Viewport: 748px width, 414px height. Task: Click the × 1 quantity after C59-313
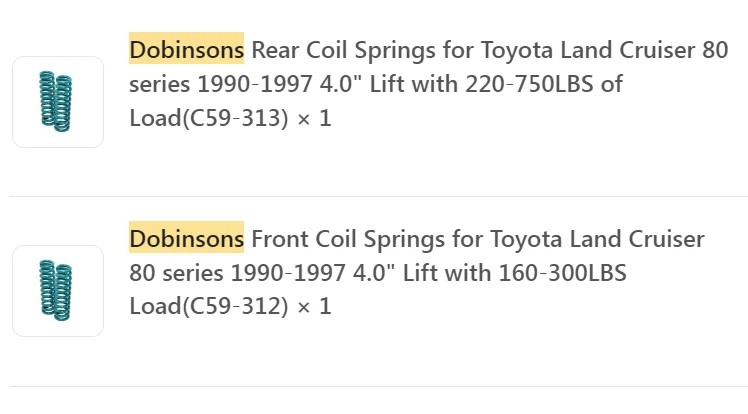coord(314,119)
